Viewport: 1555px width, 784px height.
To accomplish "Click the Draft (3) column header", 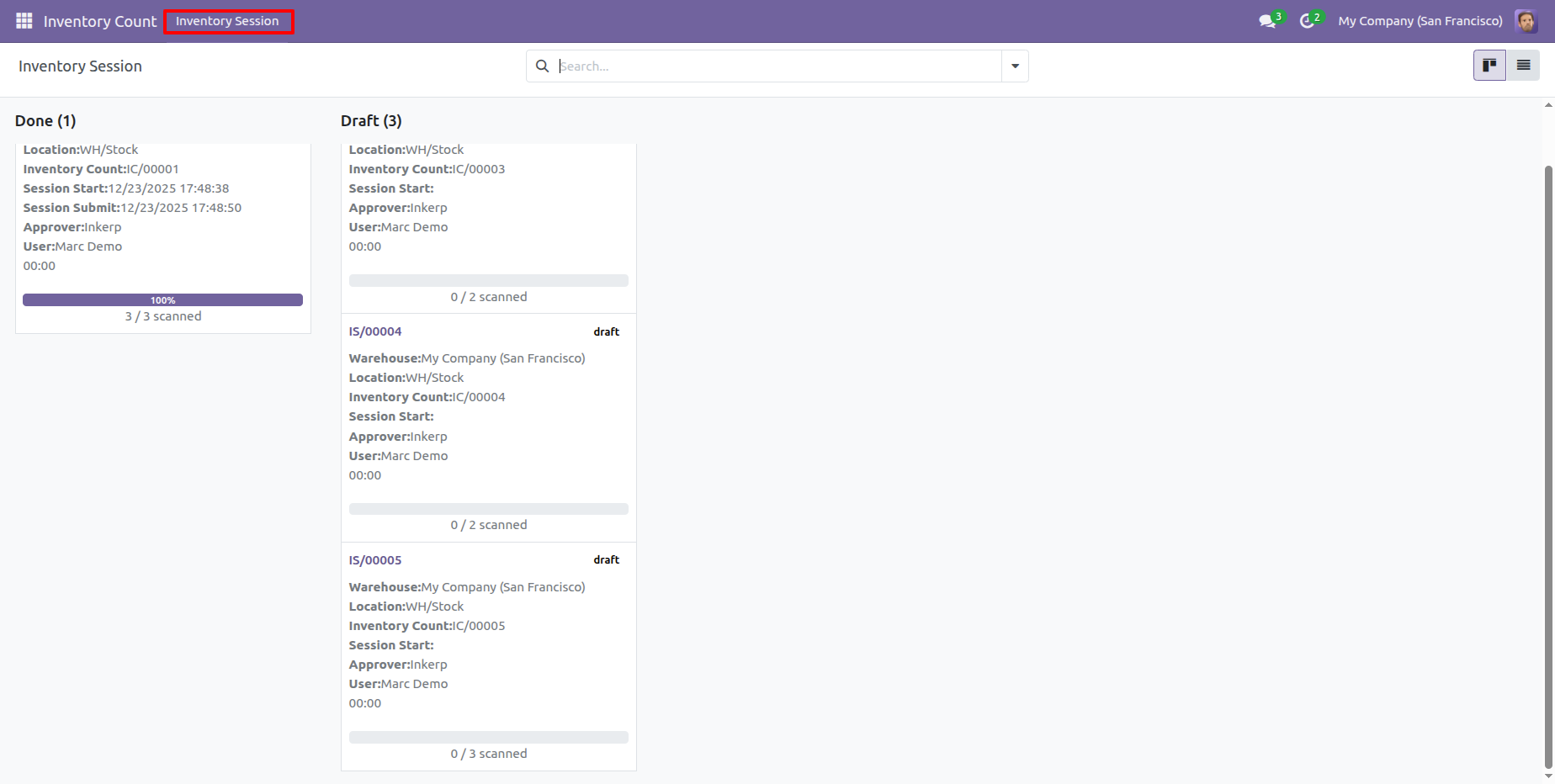I will pyautogui.click(x=371, y=121).
